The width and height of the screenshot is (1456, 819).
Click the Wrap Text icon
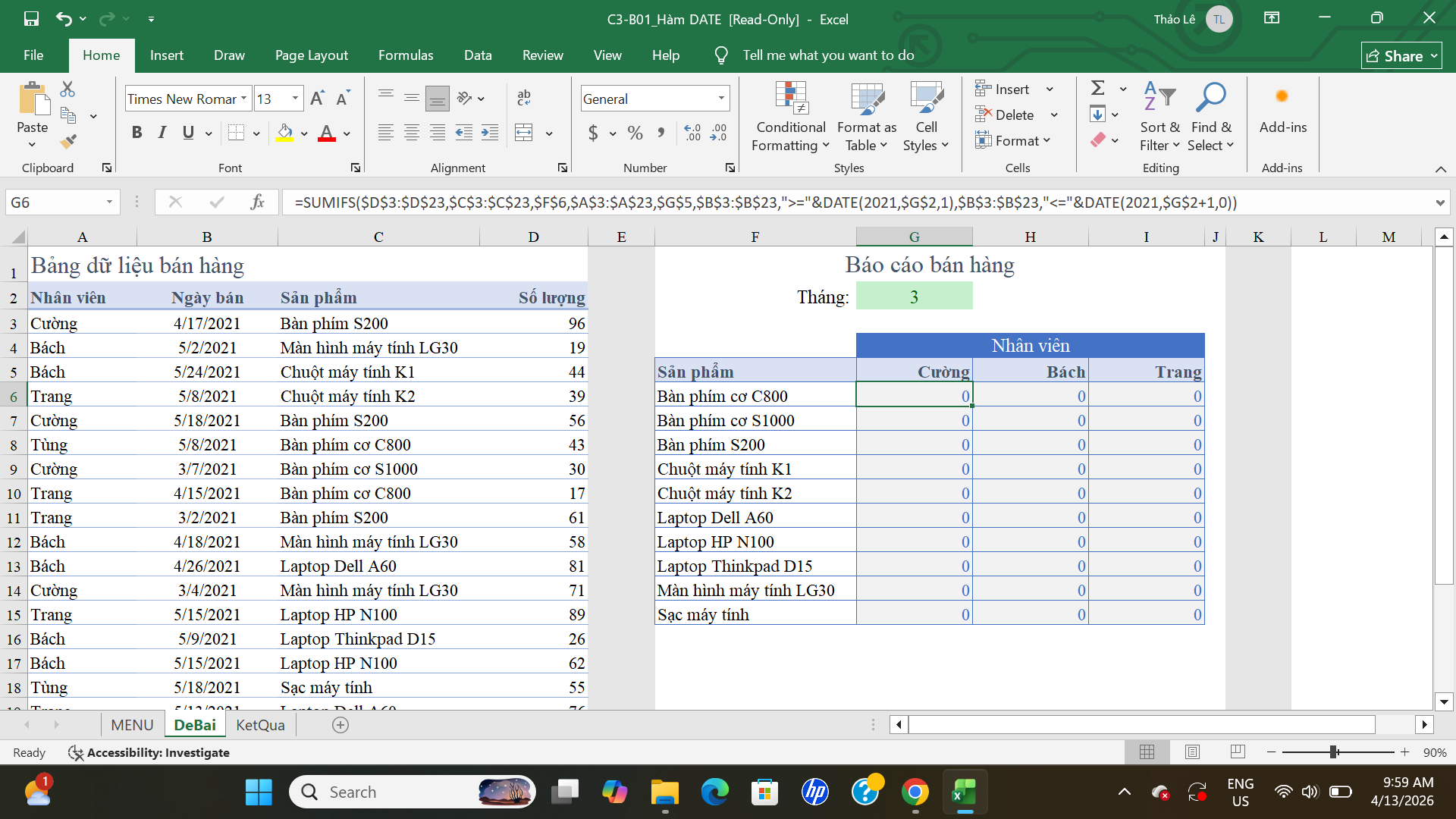pos(524,98)
